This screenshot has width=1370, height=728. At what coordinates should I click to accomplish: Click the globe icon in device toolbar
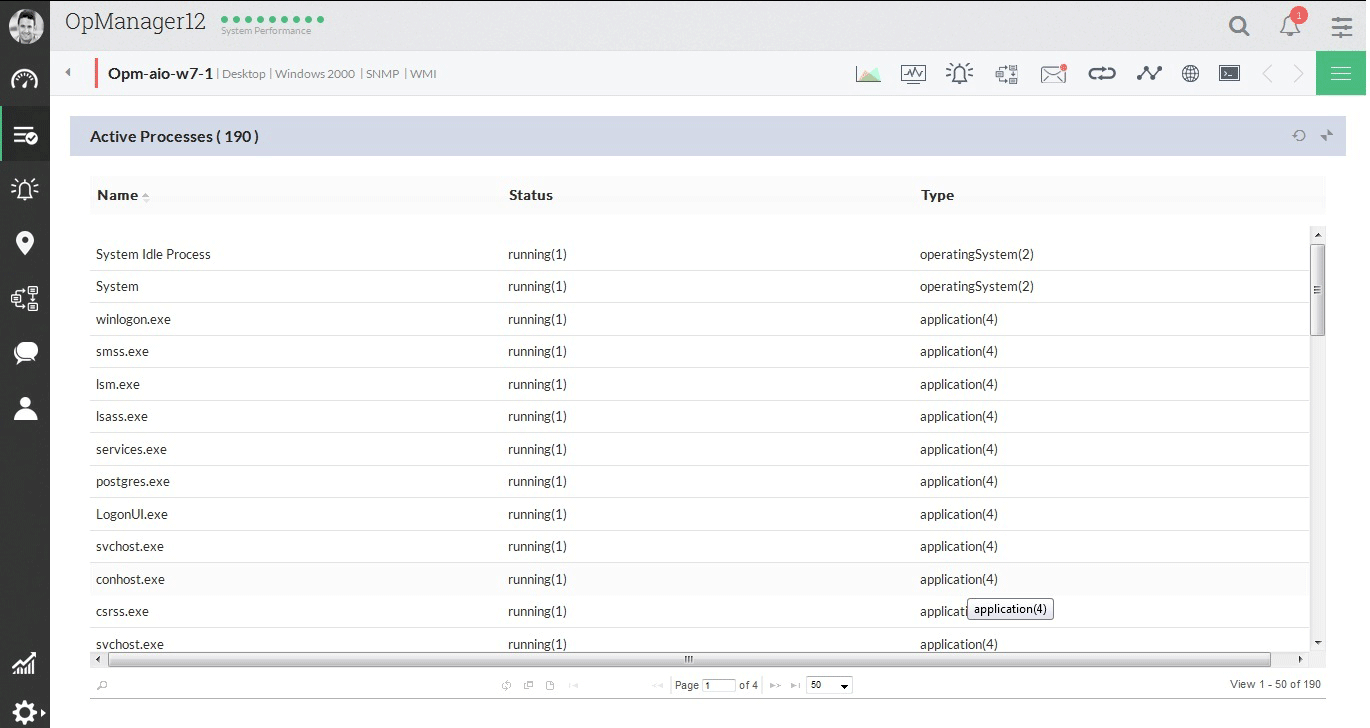(x=1190, y=73)
